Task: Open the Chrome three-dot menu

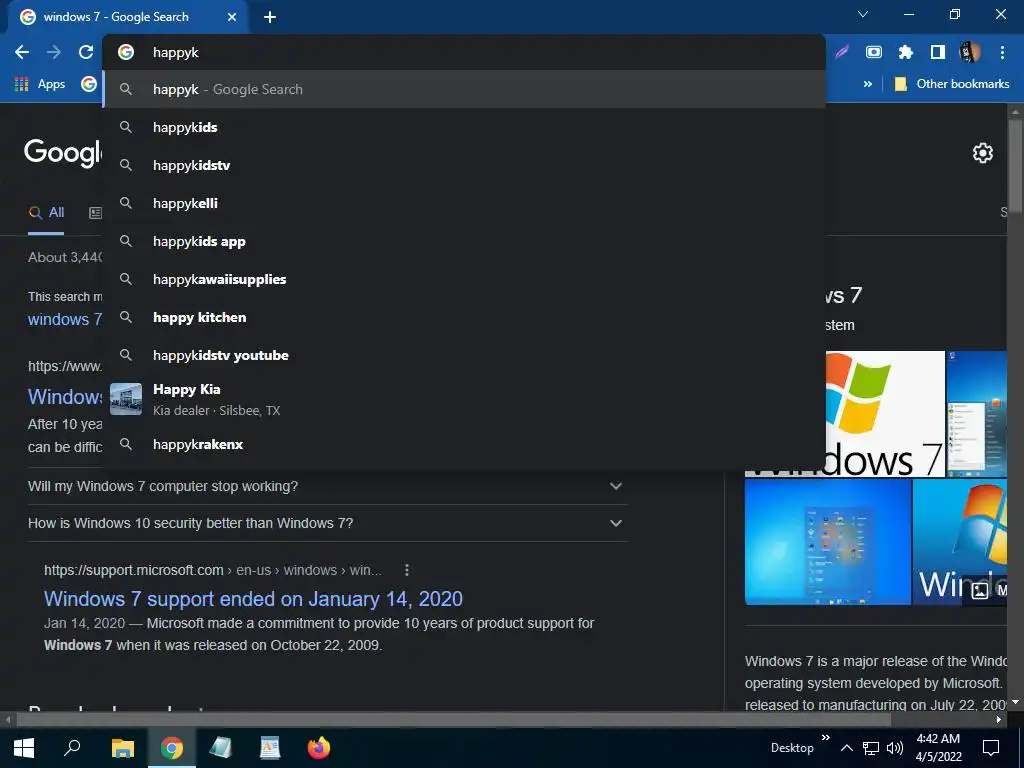Action: pos(1002,52)
